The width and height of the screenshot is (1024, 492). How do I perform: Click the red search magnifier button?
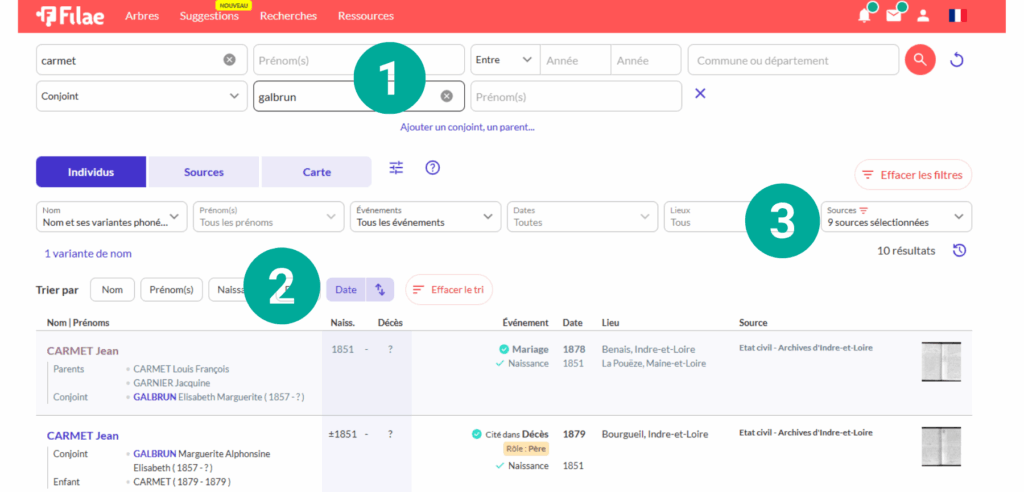tap(920, 60)
